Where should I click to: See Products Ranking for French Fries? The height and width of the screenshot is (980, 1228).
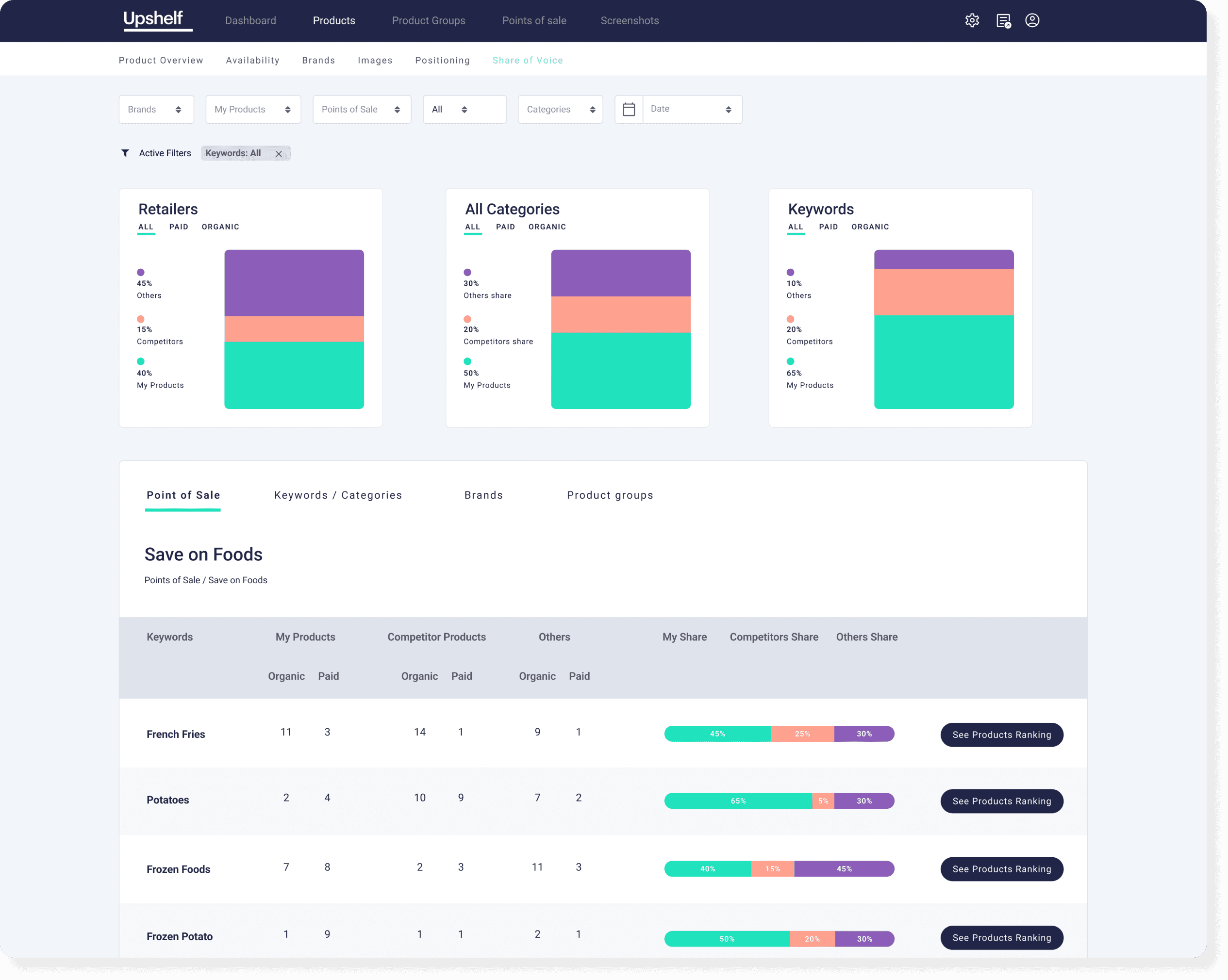click(1001, 735)
